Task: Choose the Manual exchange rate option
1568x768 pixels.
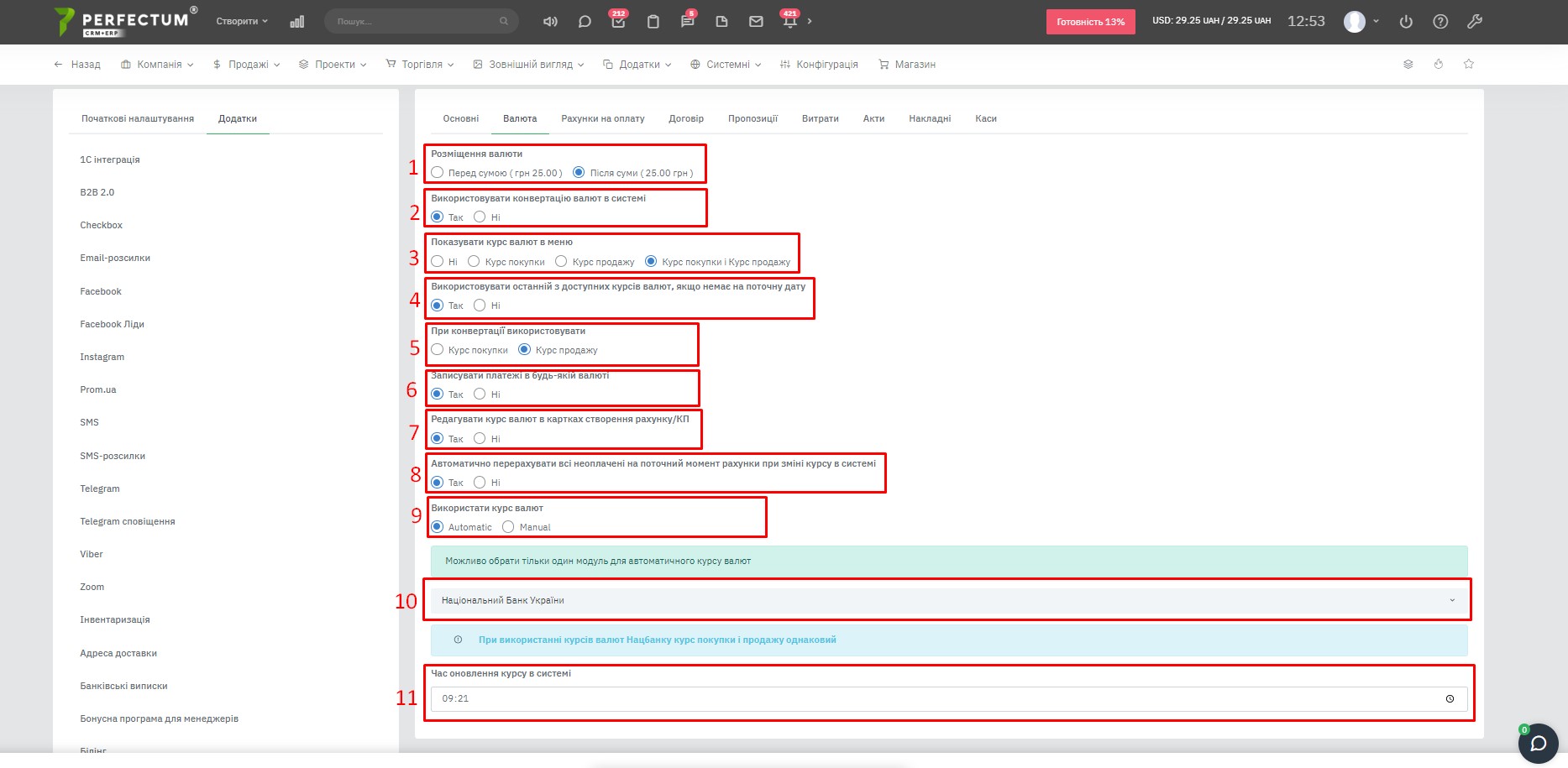Action: pyautogui.click(x=508, y=527)
